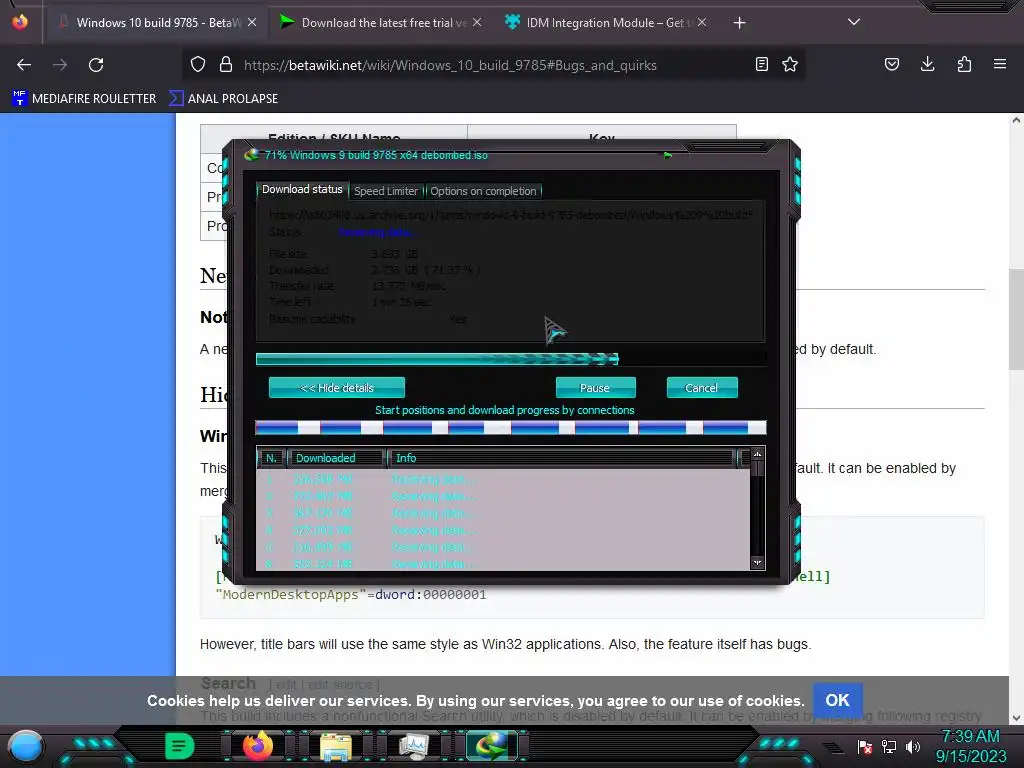List all tabs dropdown arrow
1024x768 pixels.
[x=854, y=22]
